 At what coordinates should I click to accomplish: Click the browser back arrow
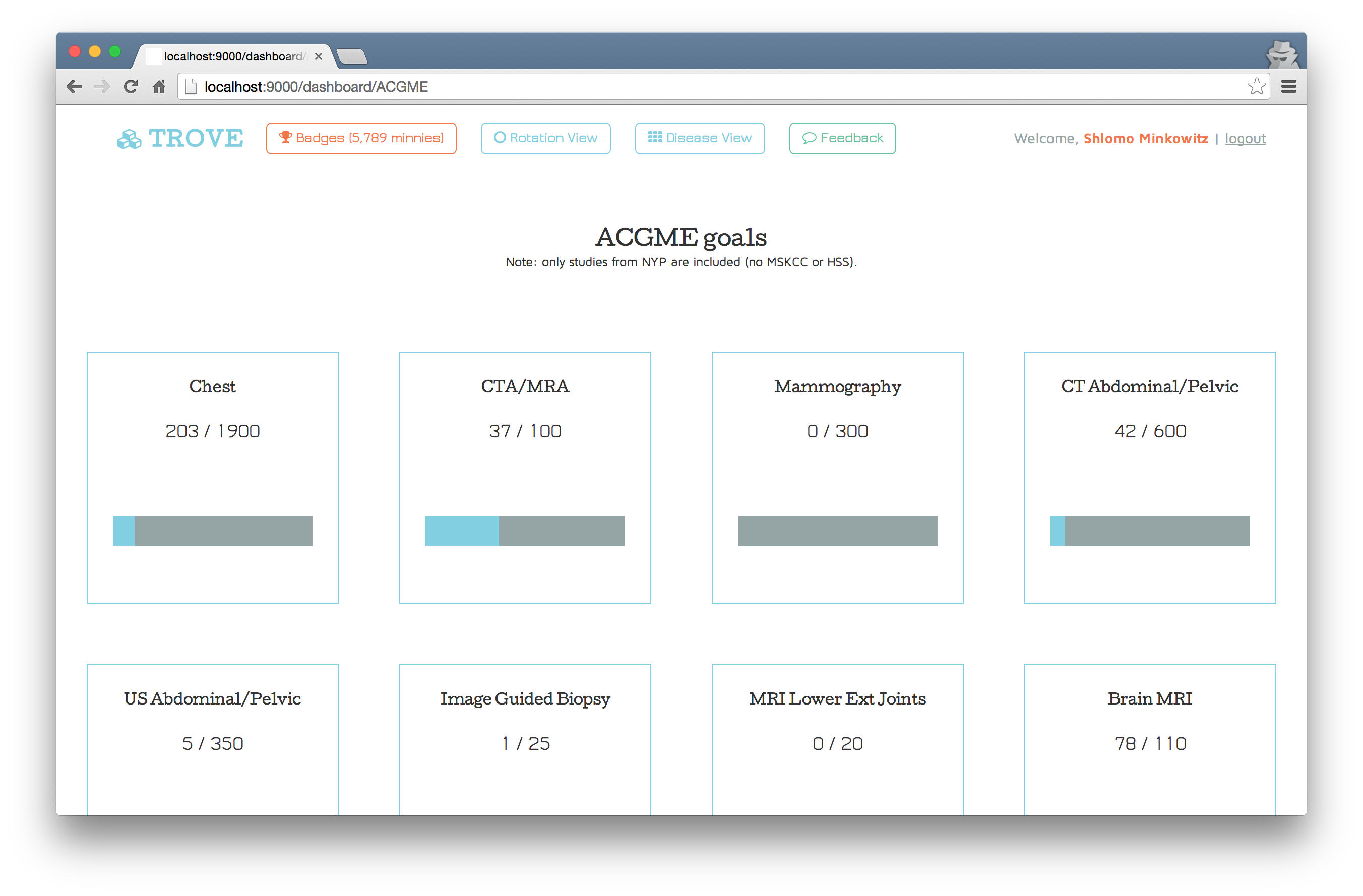pos(75,87)
